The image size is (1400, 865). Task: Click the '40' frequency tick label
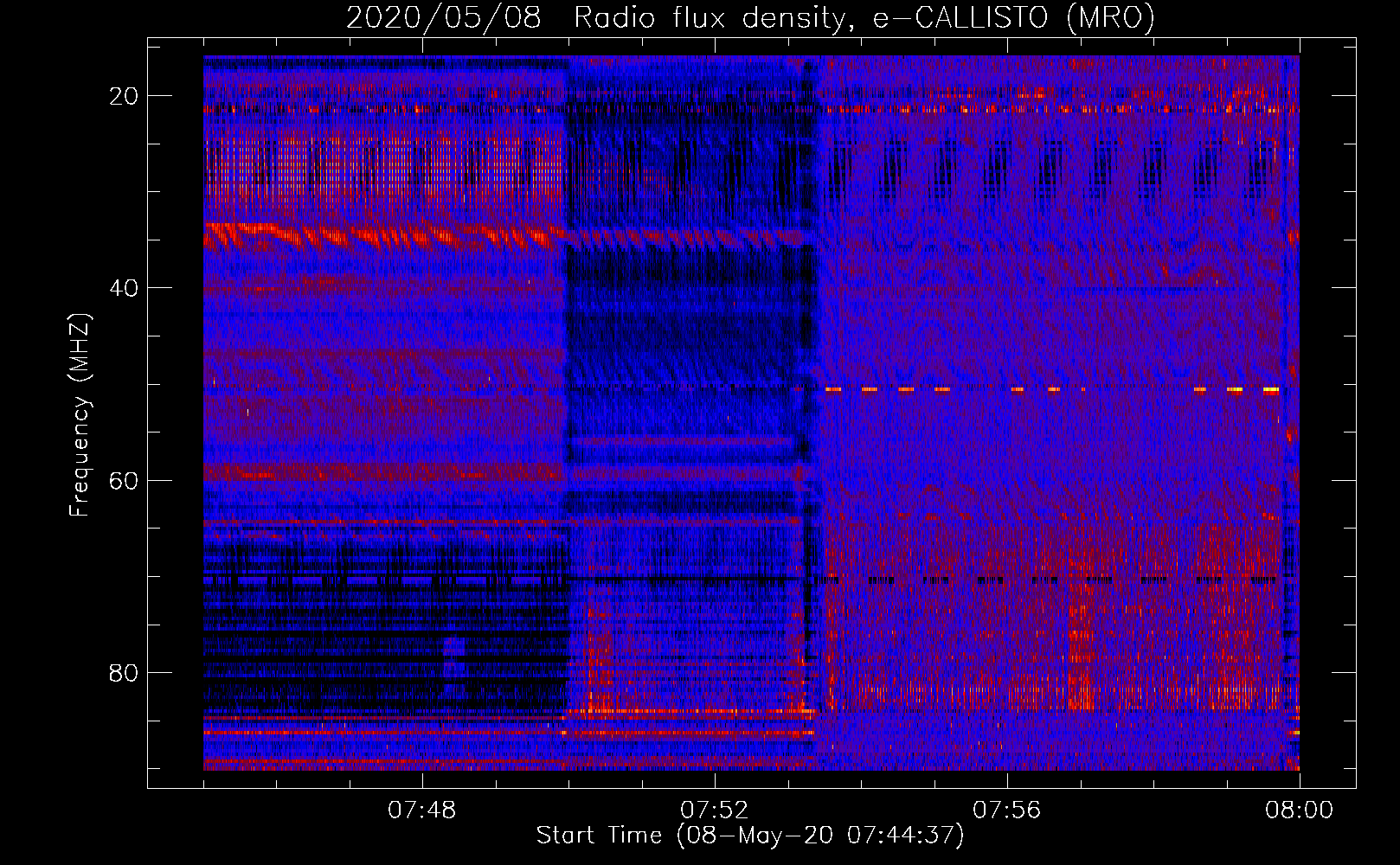click(x=124, y=288)
